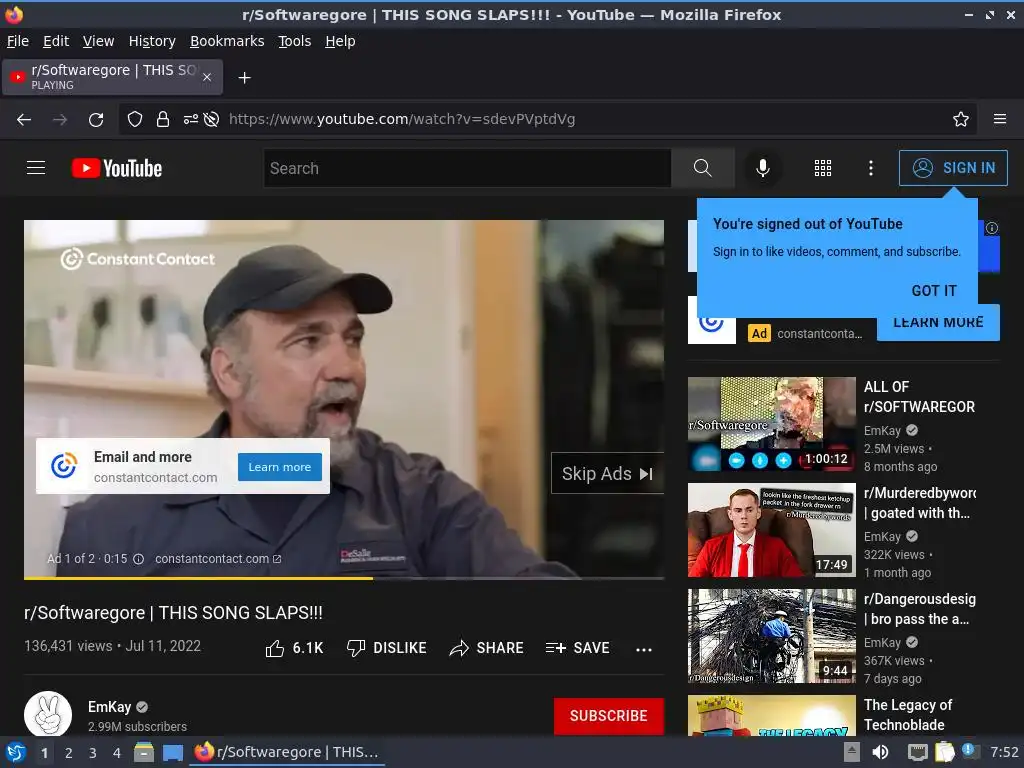The width and height of the screenshot is (1024, 768).
Task: Switch to workspace 3 in taskbar
Action: point(93,753)
